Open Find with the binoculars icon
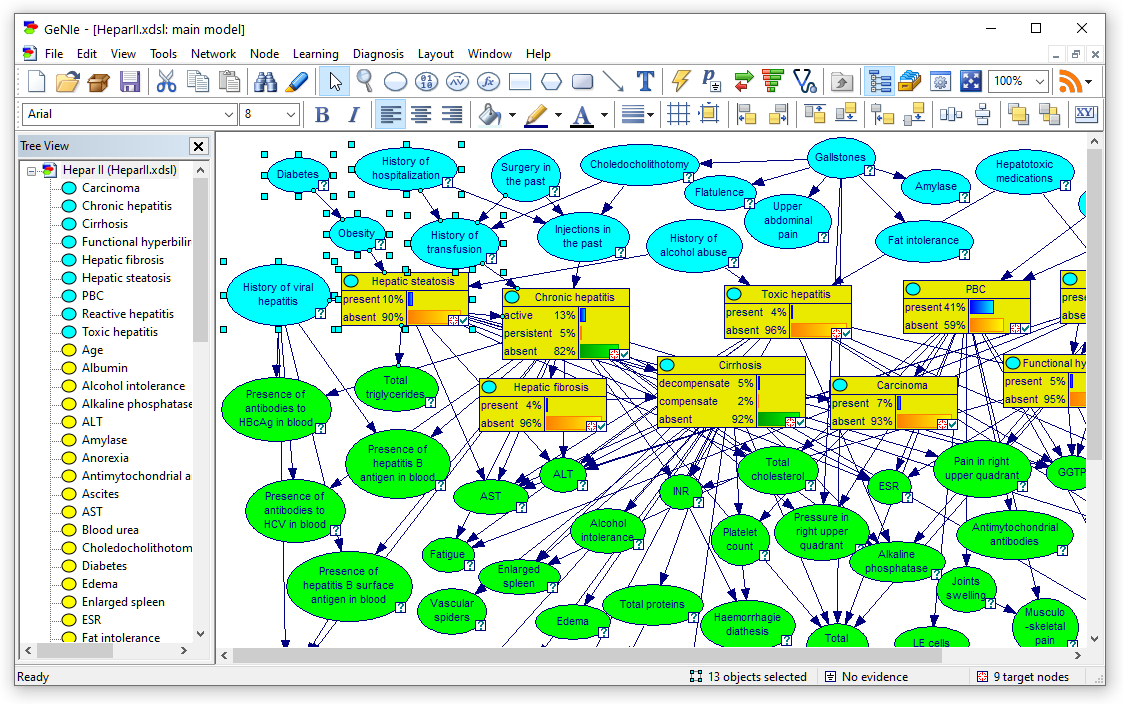The image size is (1123, 704). (x=266, y=82)
